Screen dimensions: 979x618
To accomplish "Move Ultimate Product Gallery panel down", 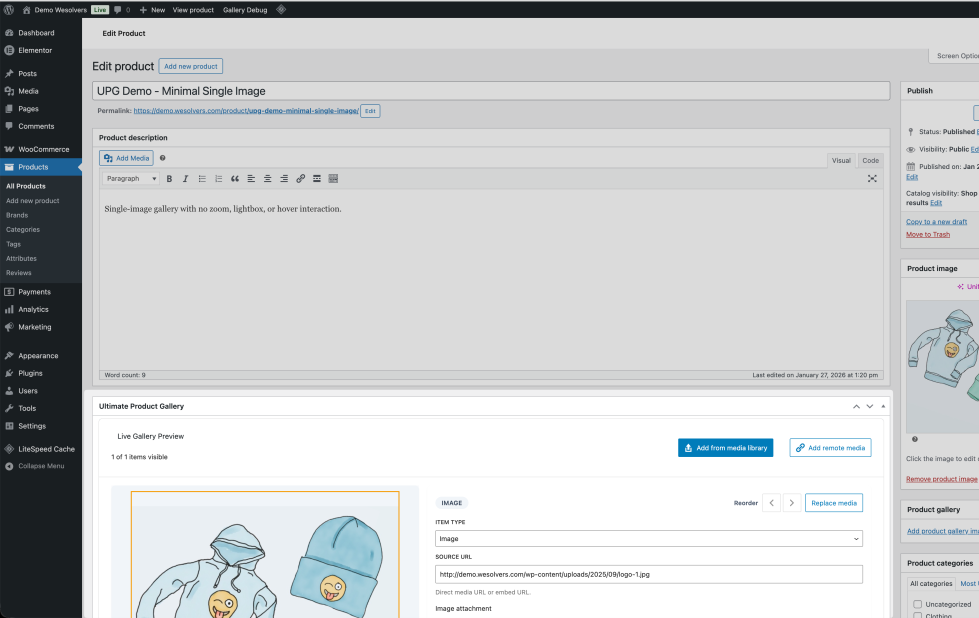I will pyautogui.click(x=870, y=406).
